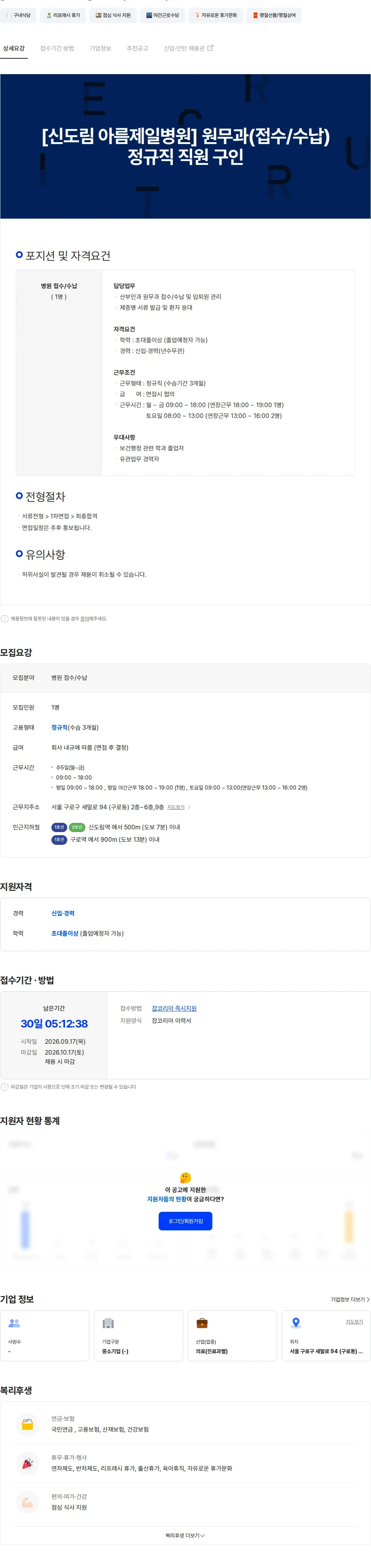This screenshot has height=1568, width=371.
Task: Click the 1호선 badge for 신도림역
Action: pyautogui.click(x=59, y=827)
